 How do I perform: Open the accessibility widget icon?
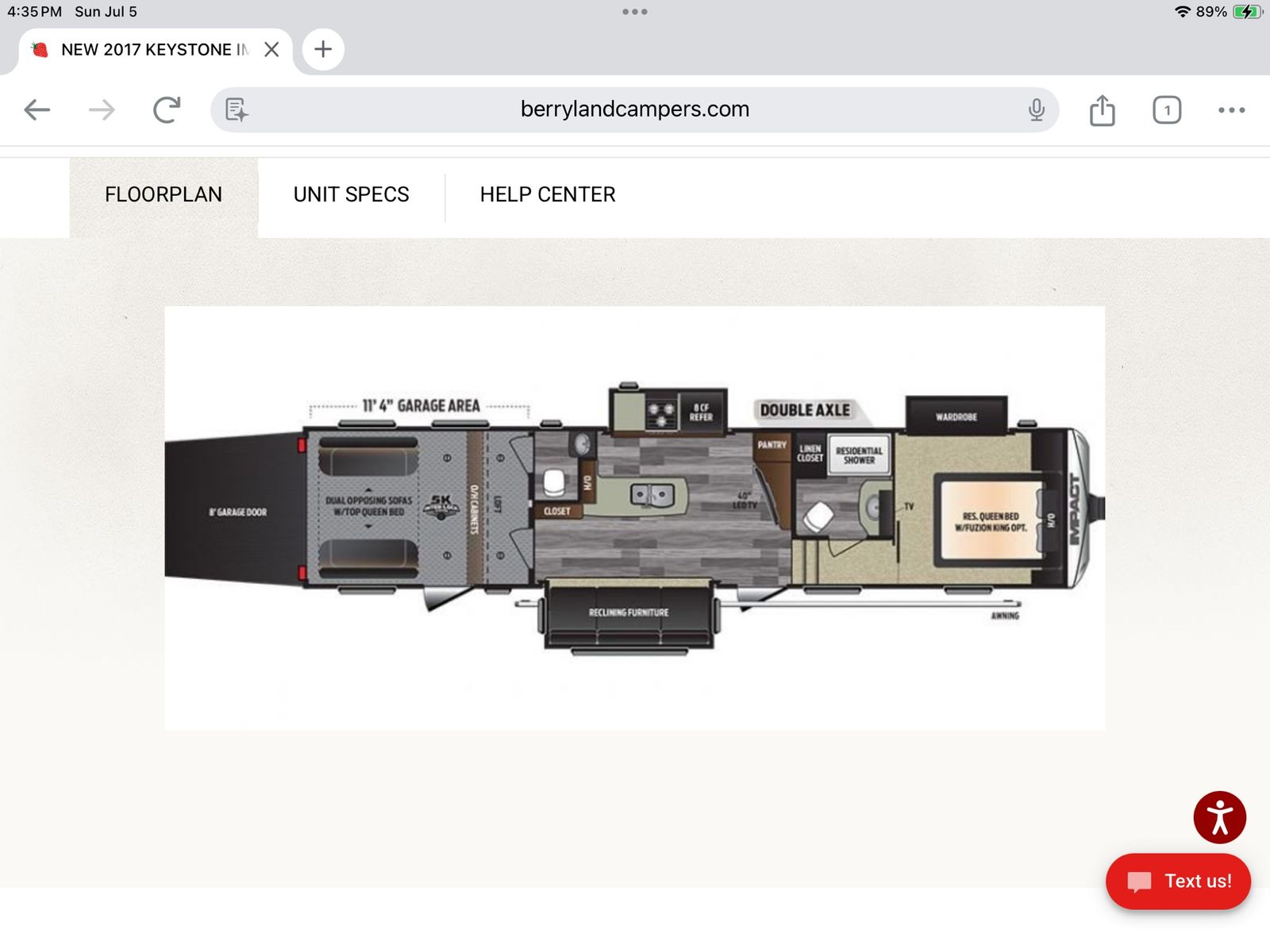pyautogui.click(x=1219, y=817)
